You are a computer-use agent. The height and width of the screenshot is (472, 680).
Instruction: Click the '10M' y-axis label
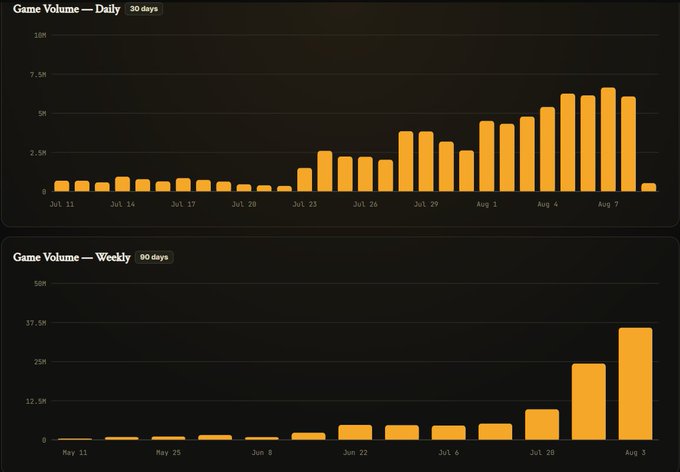pos(40,36)
